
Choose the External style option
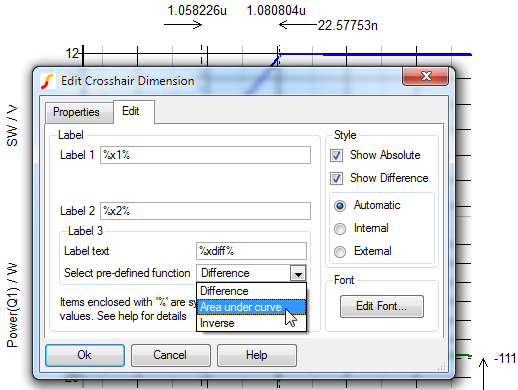point(340,252)
